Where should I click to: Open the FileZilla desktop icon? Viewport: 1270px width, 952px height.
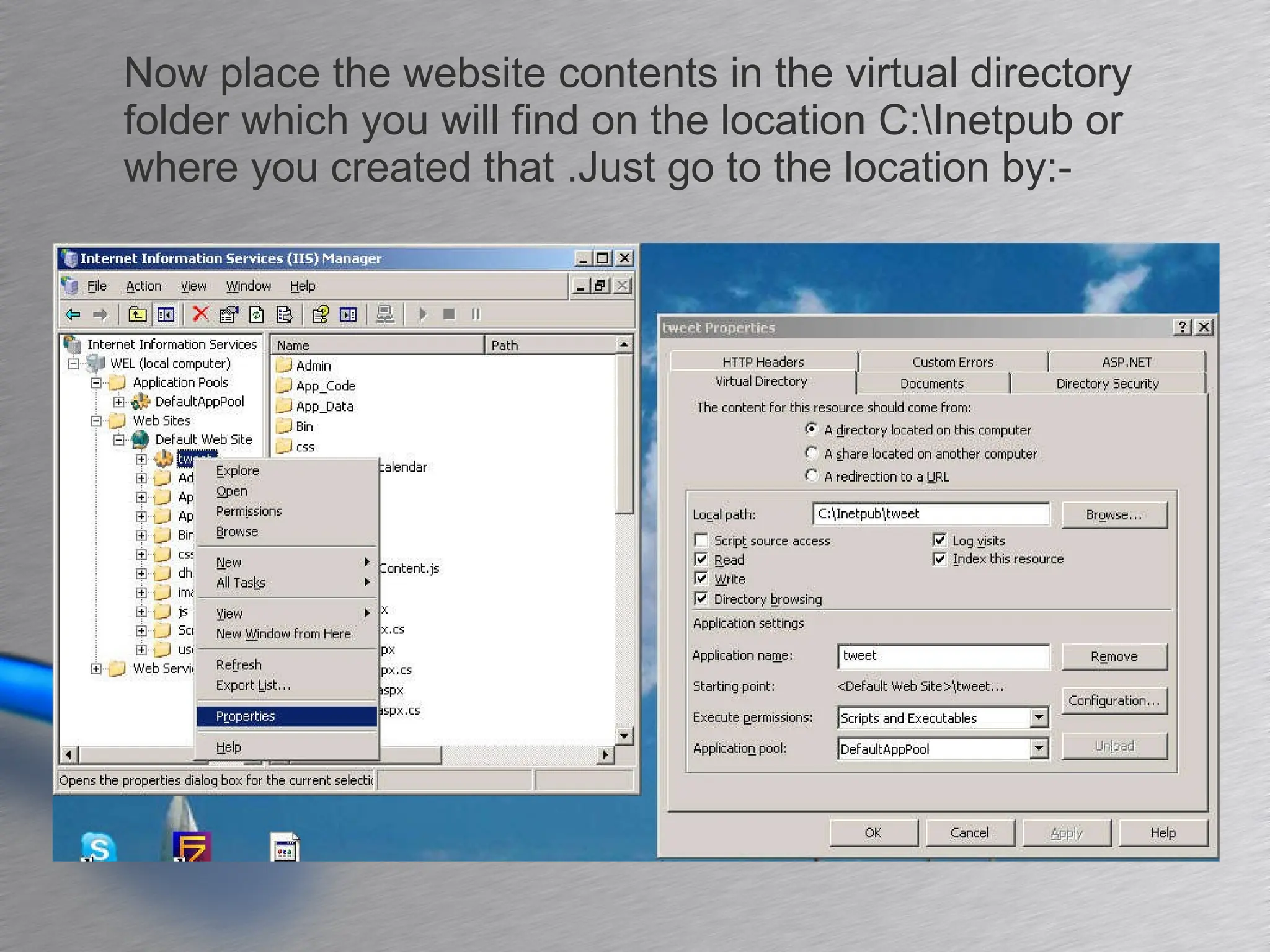tap(192, 846)
